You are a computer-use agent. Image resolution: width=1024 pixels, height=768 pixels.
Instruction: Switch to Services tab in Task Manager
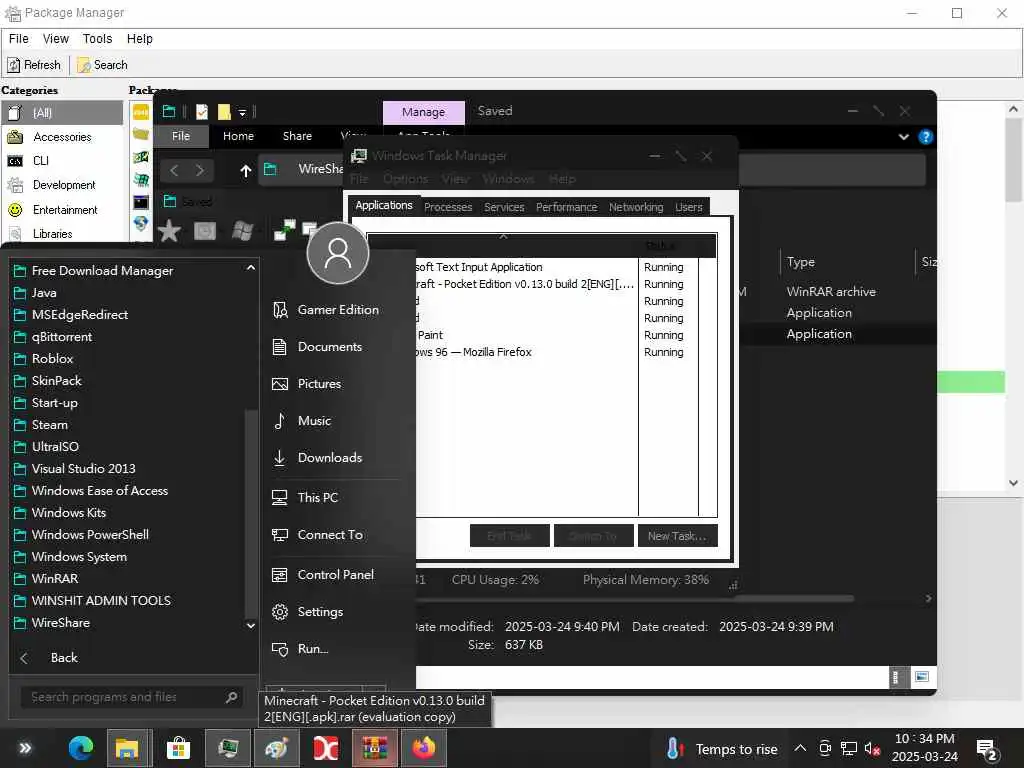[504, 207]
